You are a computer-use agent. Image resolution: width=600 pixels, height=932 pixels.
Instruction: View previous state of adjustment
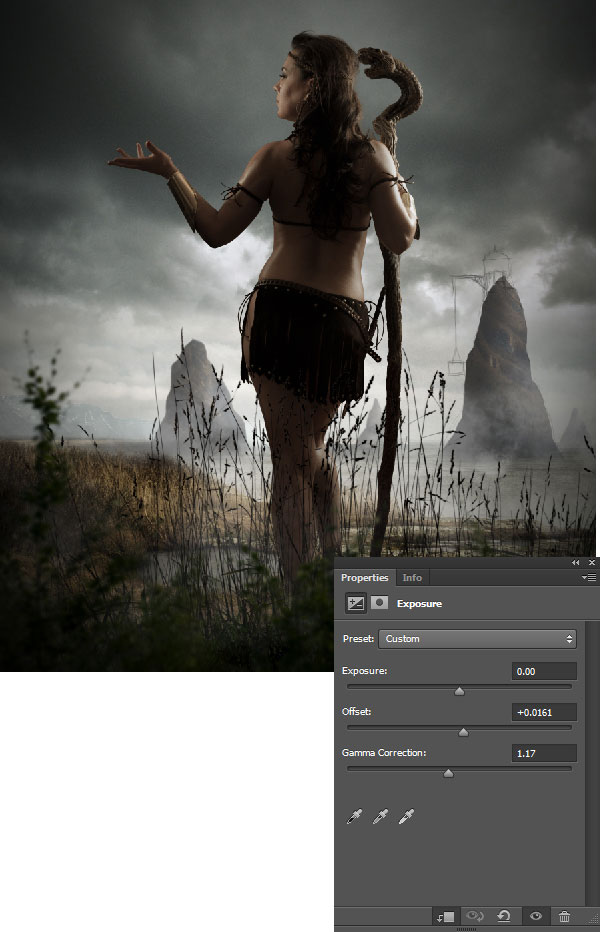475,917
